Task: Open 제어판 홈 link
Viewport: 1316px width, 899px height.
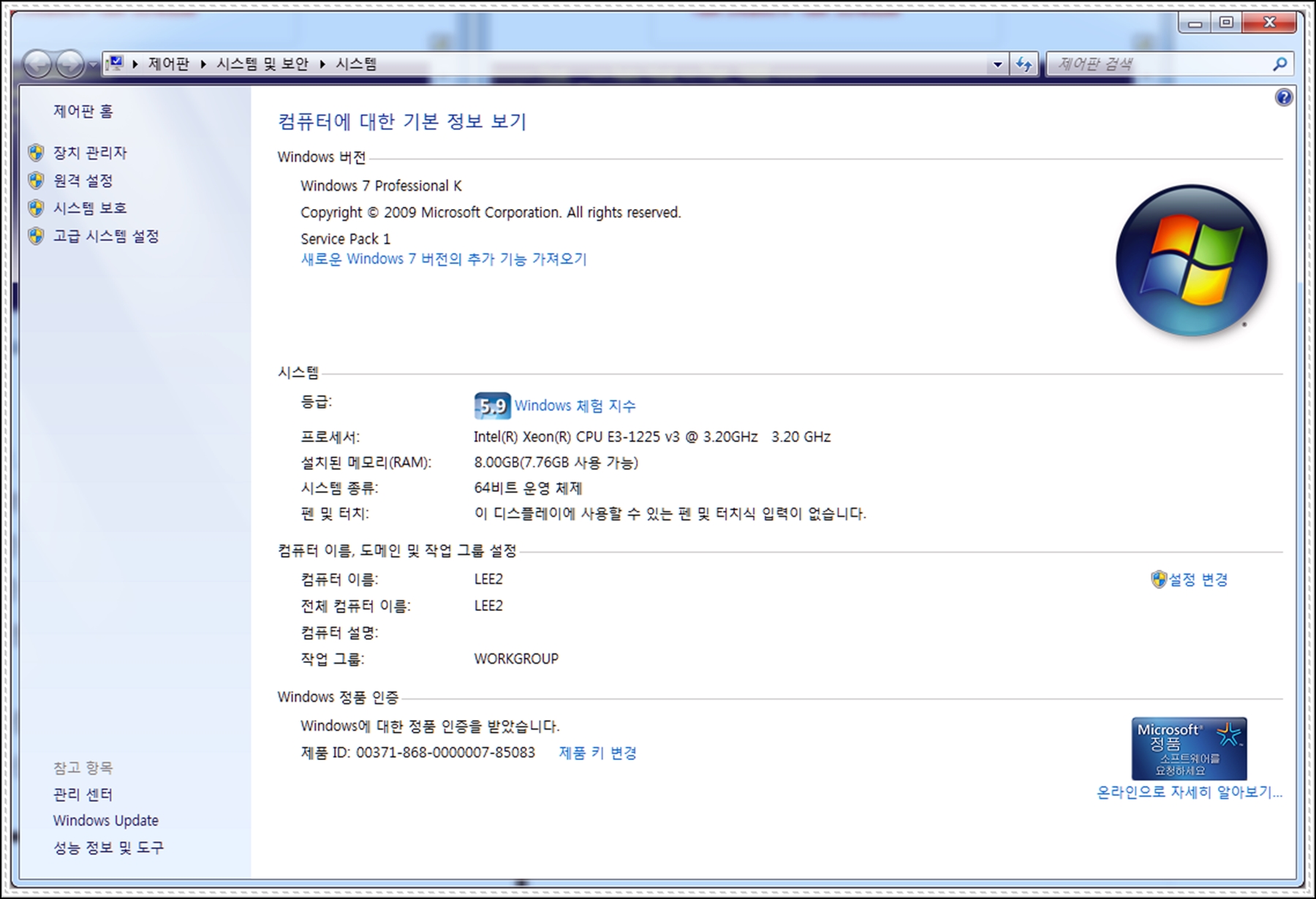Action: [83, 111]
